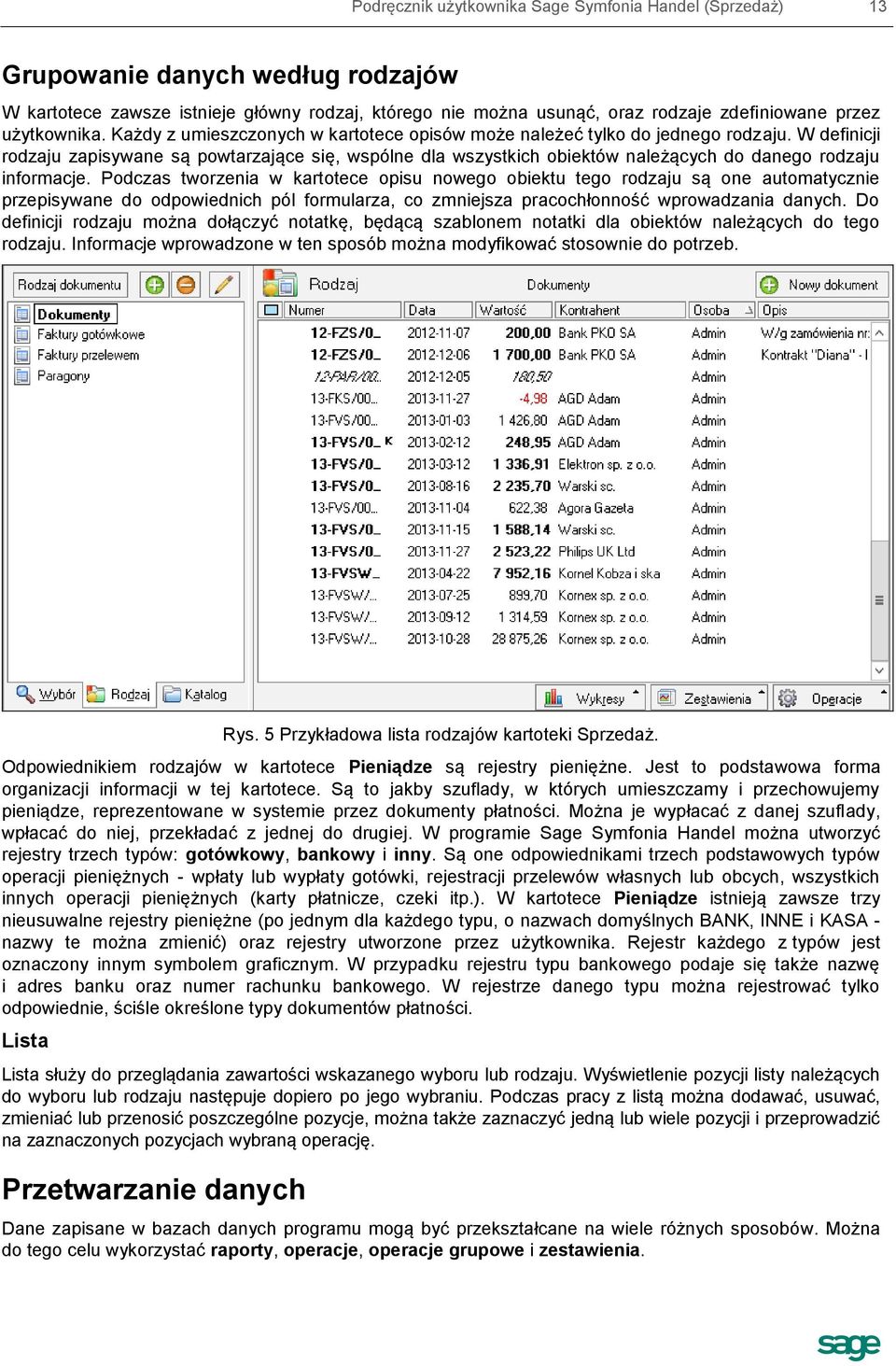Select the row with value 28 875,26
Image resolution: width=896 pixels, height=1366 pixels.
566,640
